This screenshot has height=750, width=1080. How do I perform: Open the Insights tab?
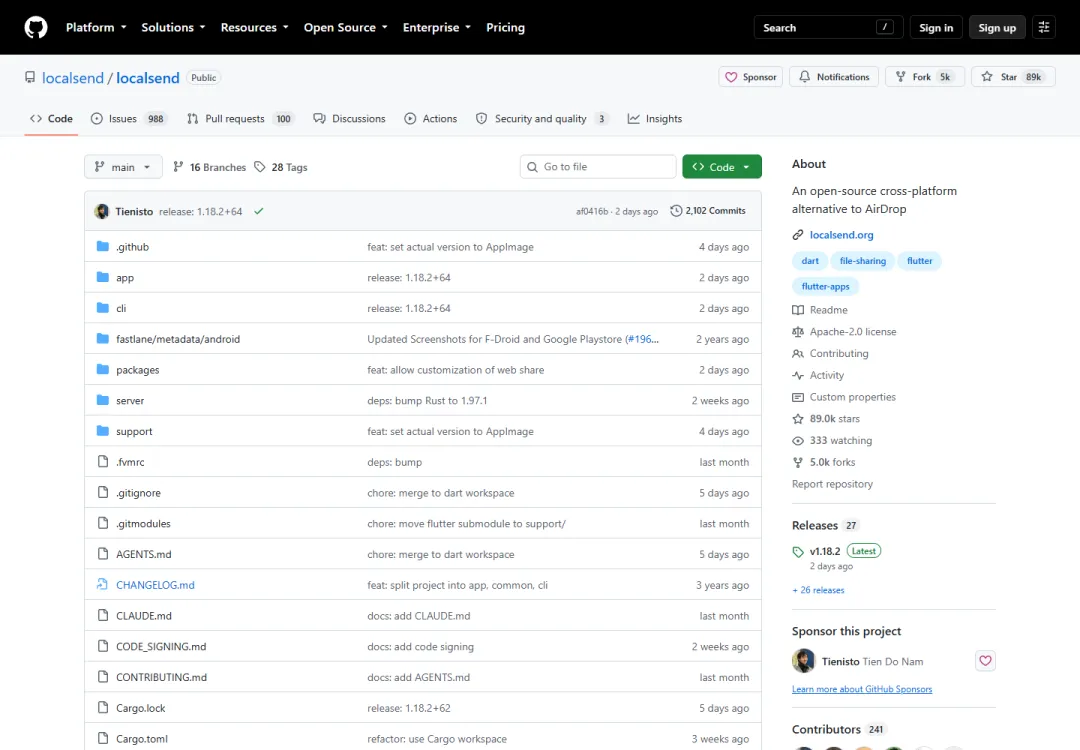(x=655, y=118)
